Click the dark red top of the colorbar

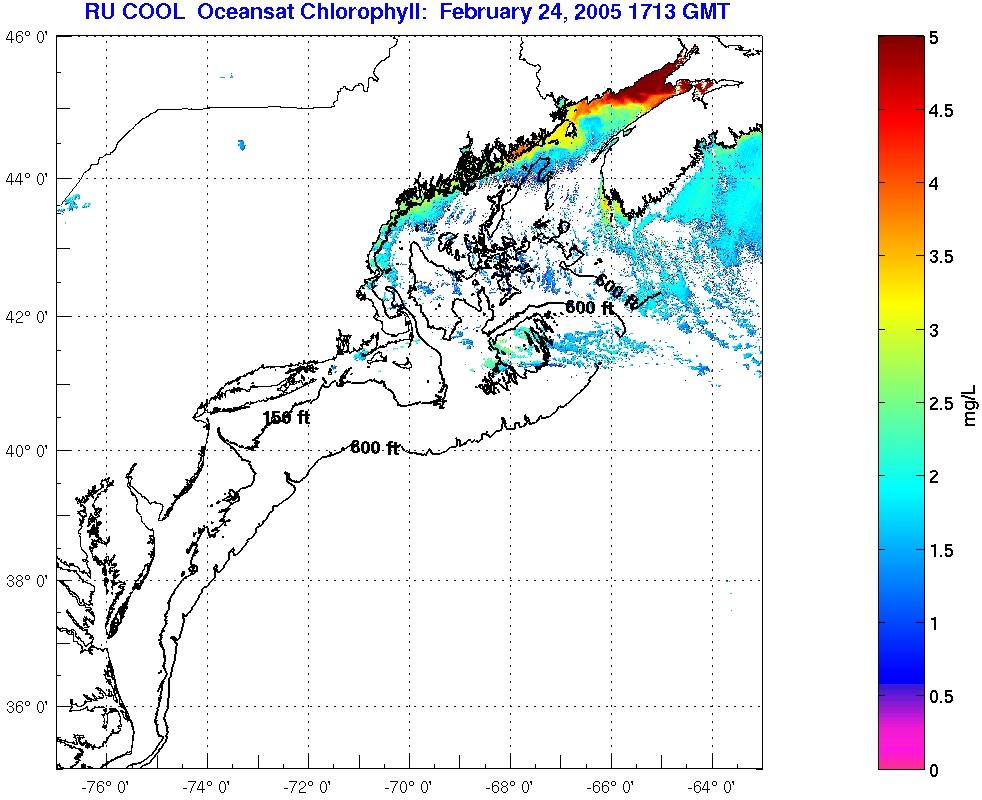point(901,50)
